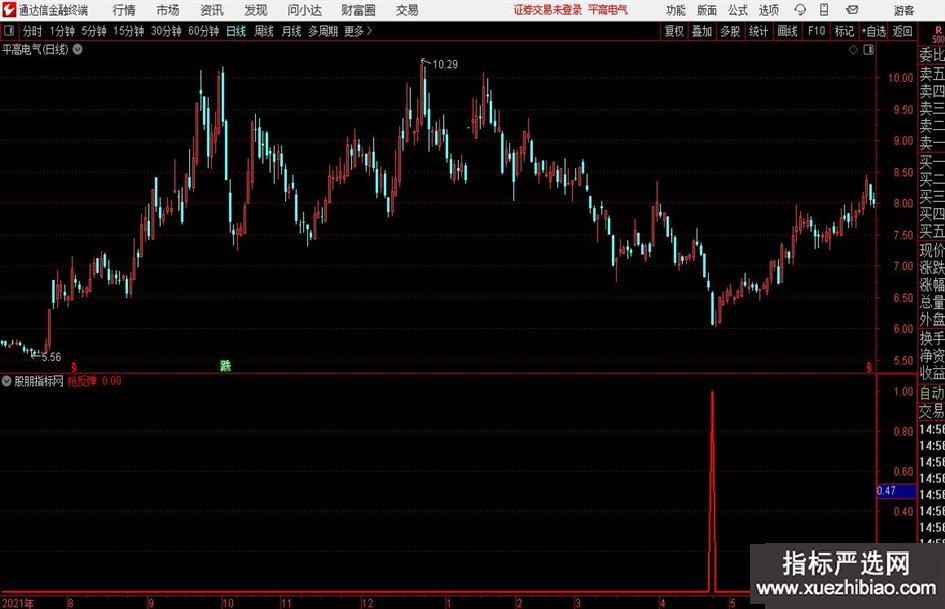Open the 公式 menu
Image resolution: width=945 pixels, height=609 pixels.
tap(738, 10)
